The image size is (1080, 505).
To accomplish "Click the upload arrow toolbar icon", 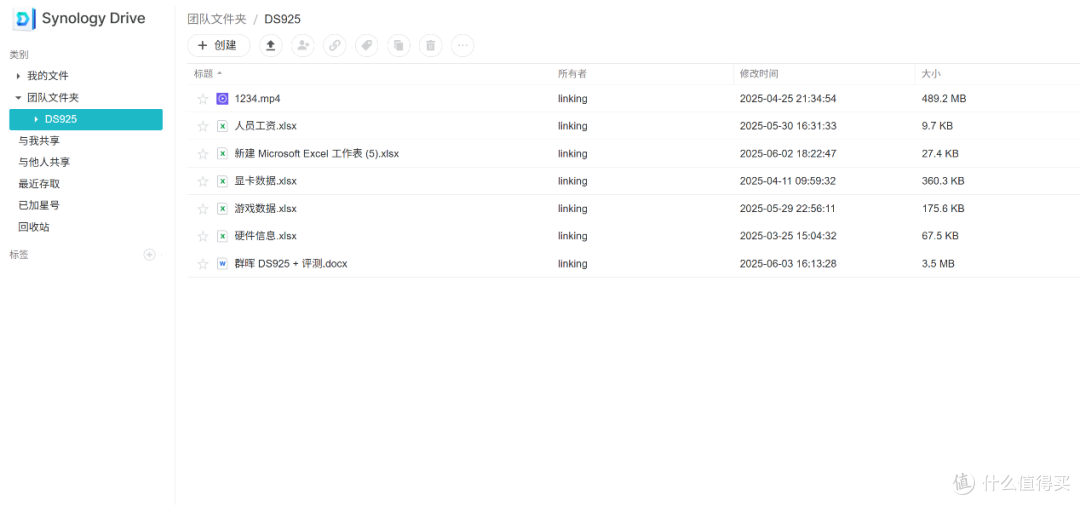I will click(271, 45).
